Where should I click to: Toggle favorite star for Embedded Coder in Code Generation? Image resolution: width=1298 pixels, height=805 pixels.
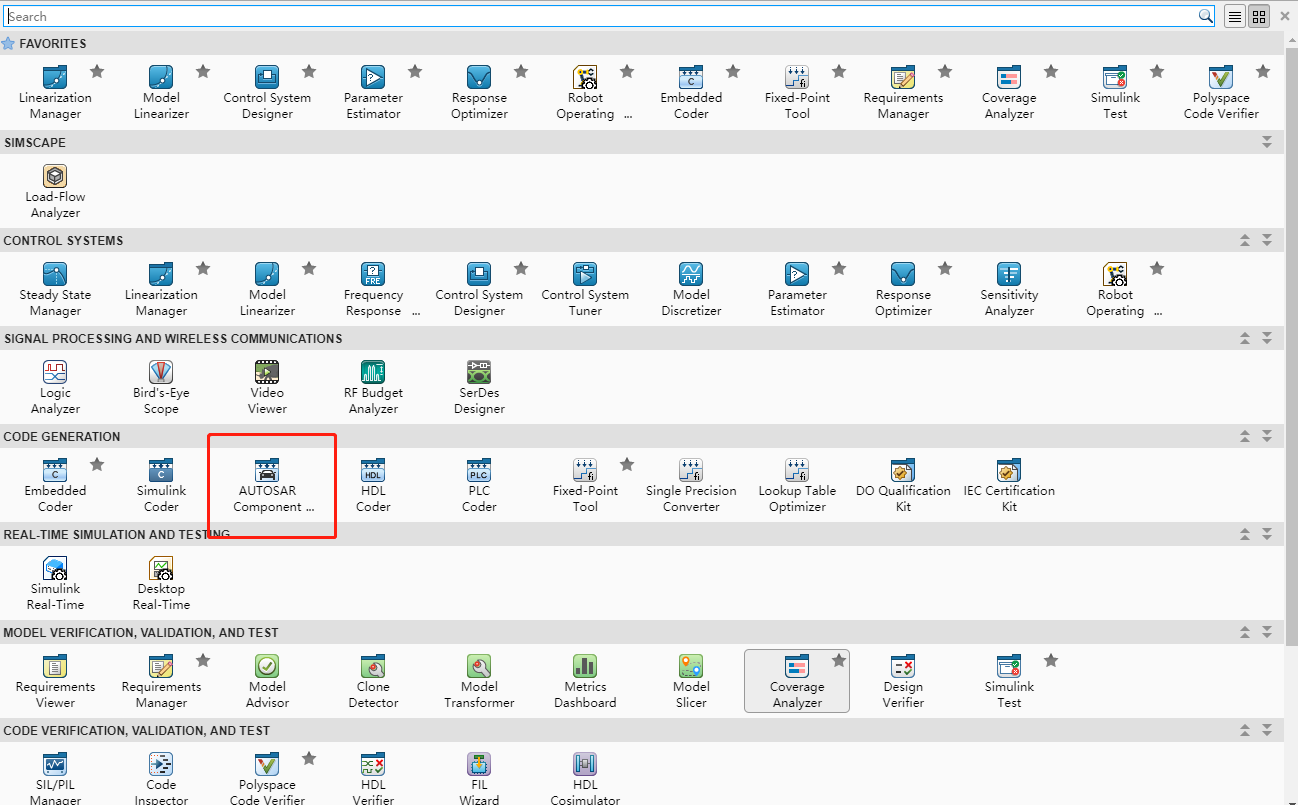point(97,464)
